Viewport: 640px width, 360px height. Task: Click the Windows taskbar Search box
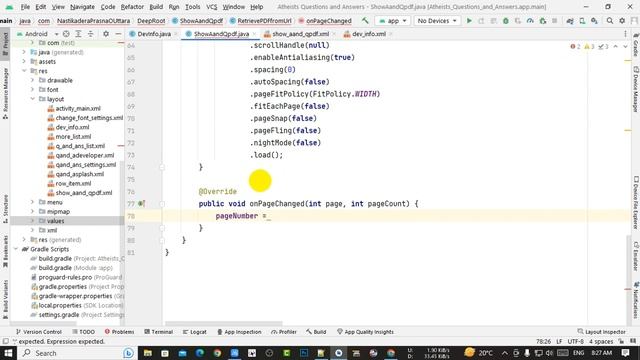tap(78, 353)
